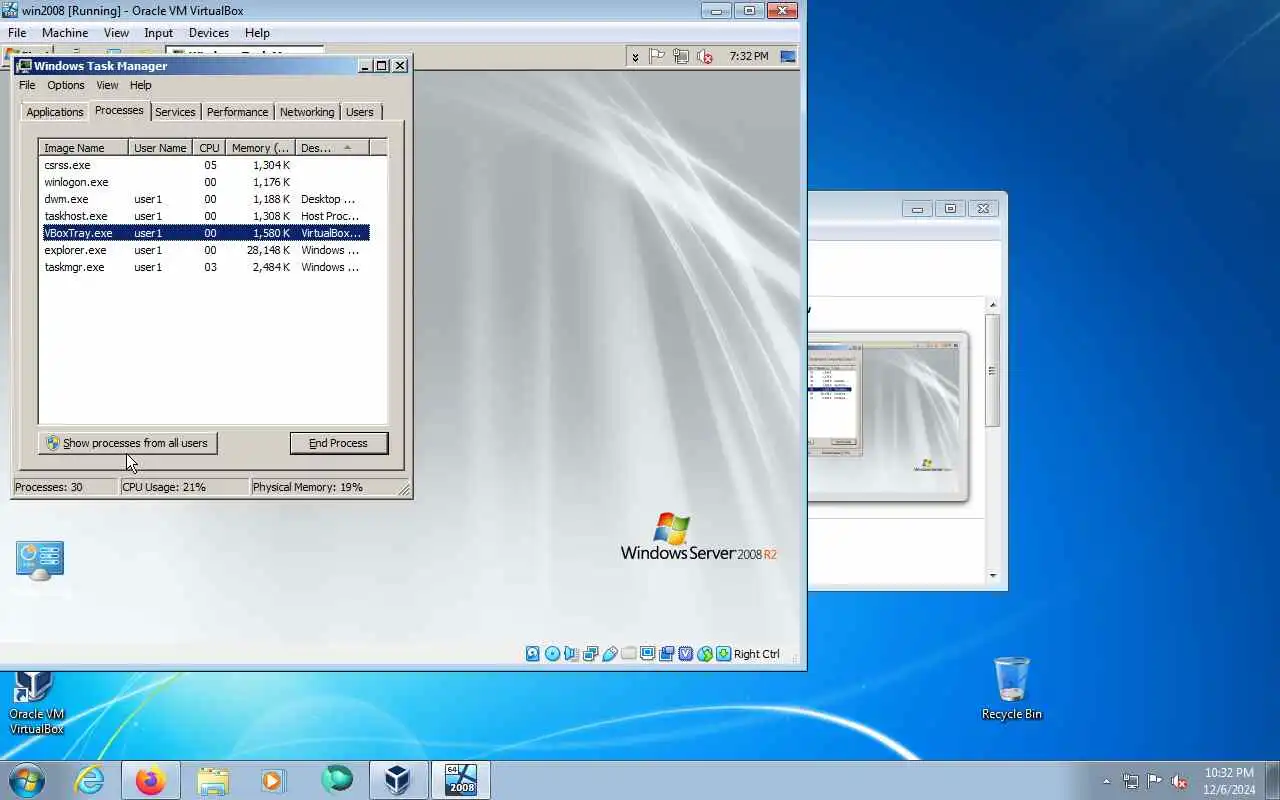Screen dimensions: 1280x800
Task: Click the host tray network icon
Action: 1131,781
